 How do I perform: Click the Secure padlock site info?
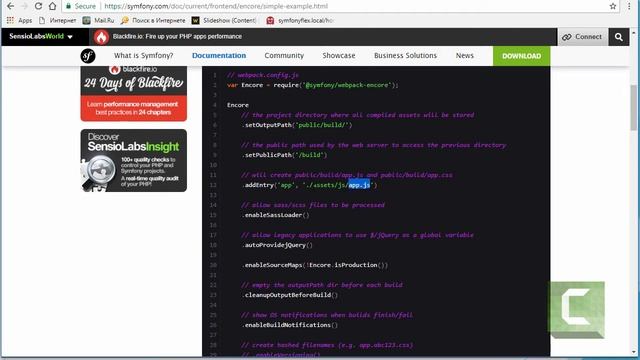(80, 6)
